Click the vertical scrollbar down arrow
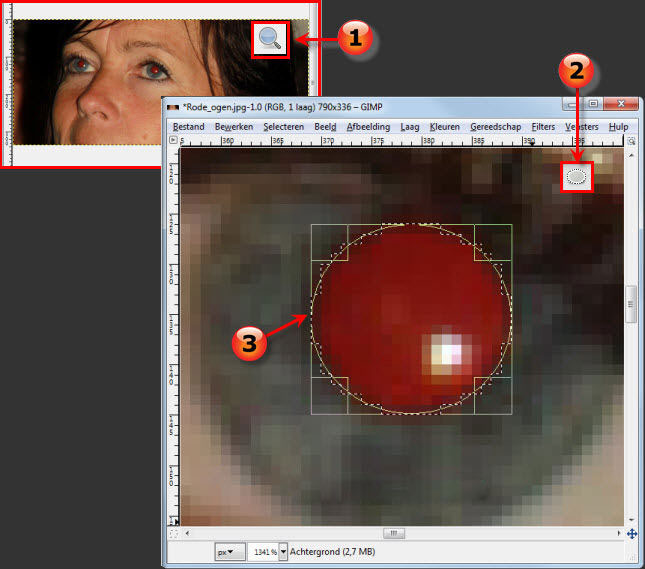The image size is (645, 569). (631, 520)
